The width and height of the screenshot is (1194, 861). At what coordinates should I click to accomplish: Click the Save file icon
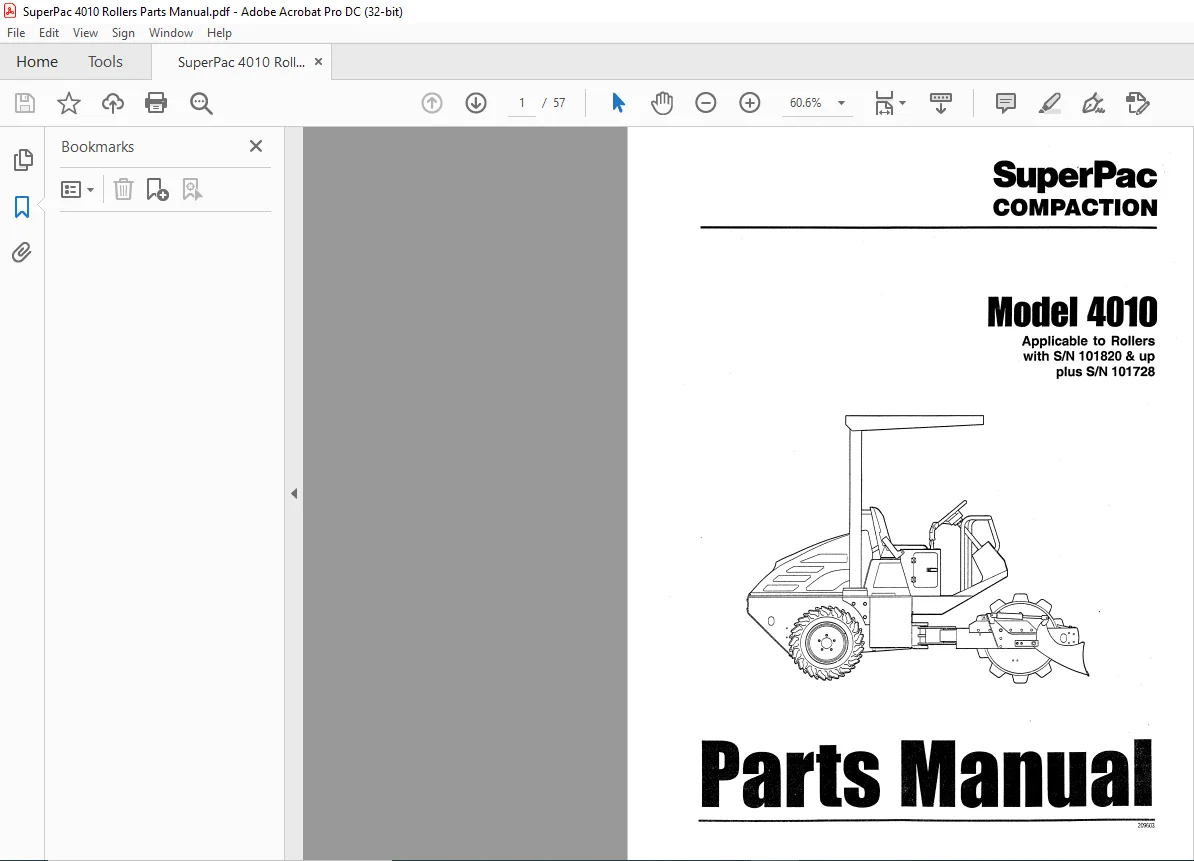[x=25, y=103]
